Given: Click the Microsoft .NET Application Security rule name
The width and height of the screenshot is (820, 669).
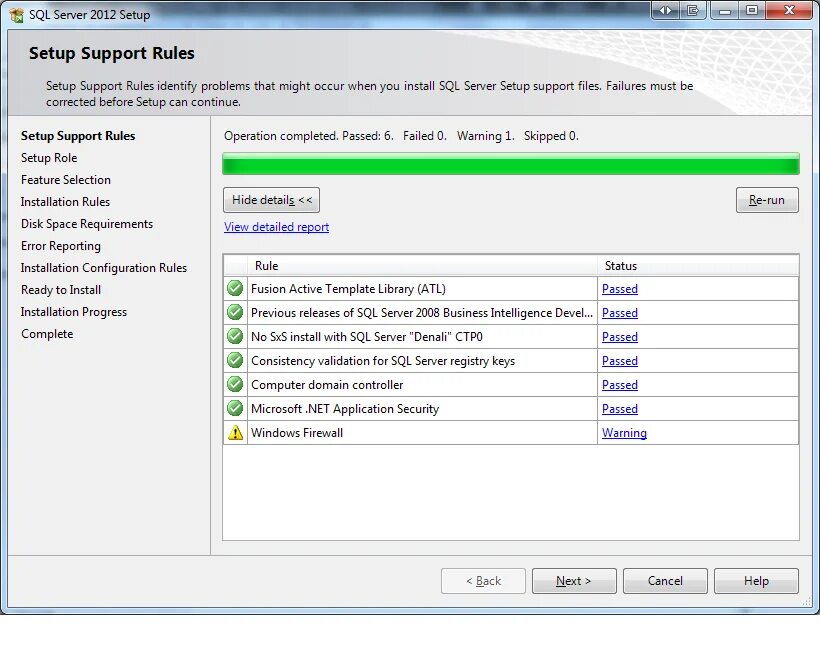Looking at the screenshot, I should point(345,409).
